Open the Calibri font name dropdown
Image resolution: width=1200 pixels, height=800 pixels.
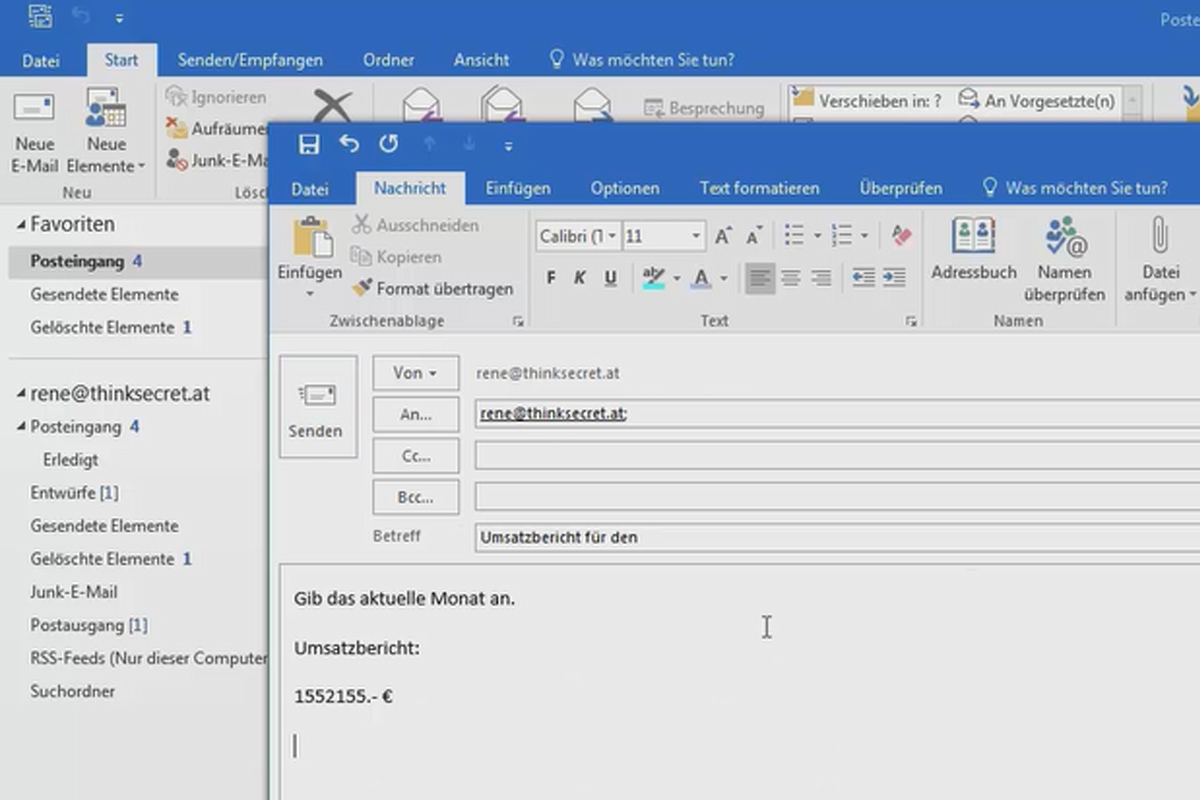[x=573, y=236]
